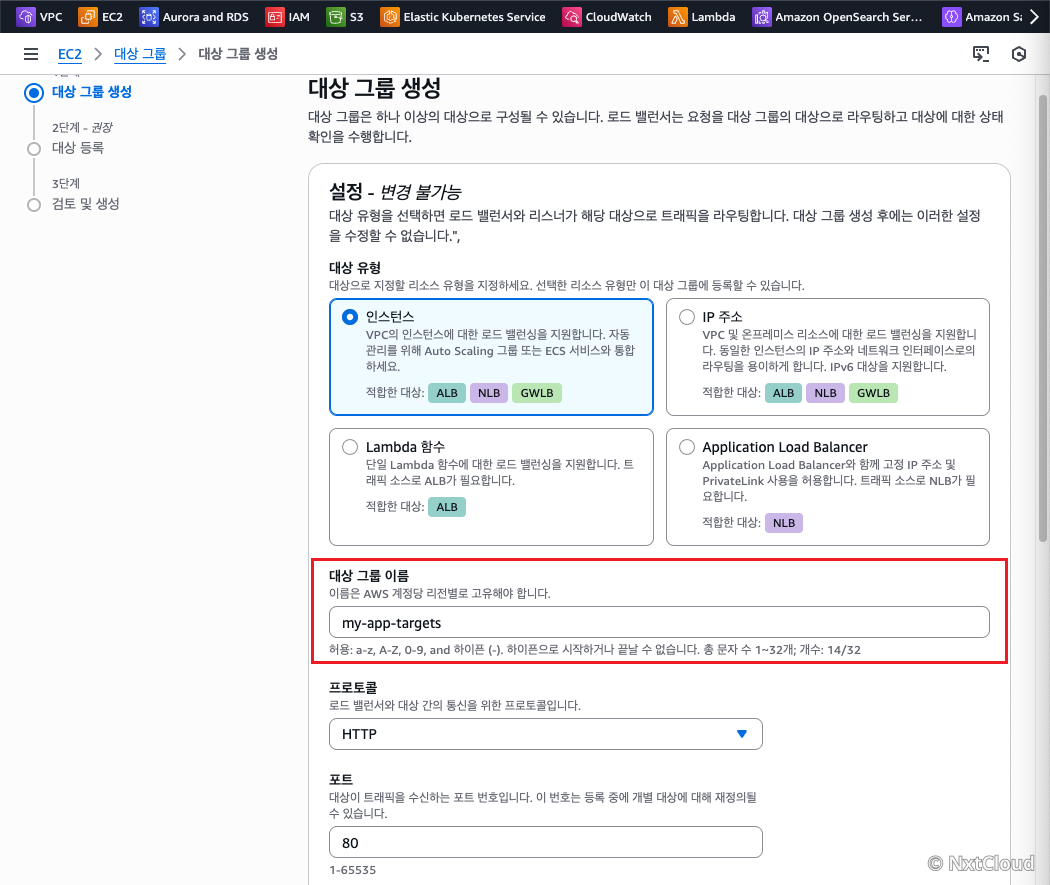Open the CloudWatch service shortcut icon
Viewport: 1050px width, 885px height.
pyautogui.click(x=571, y=17)
